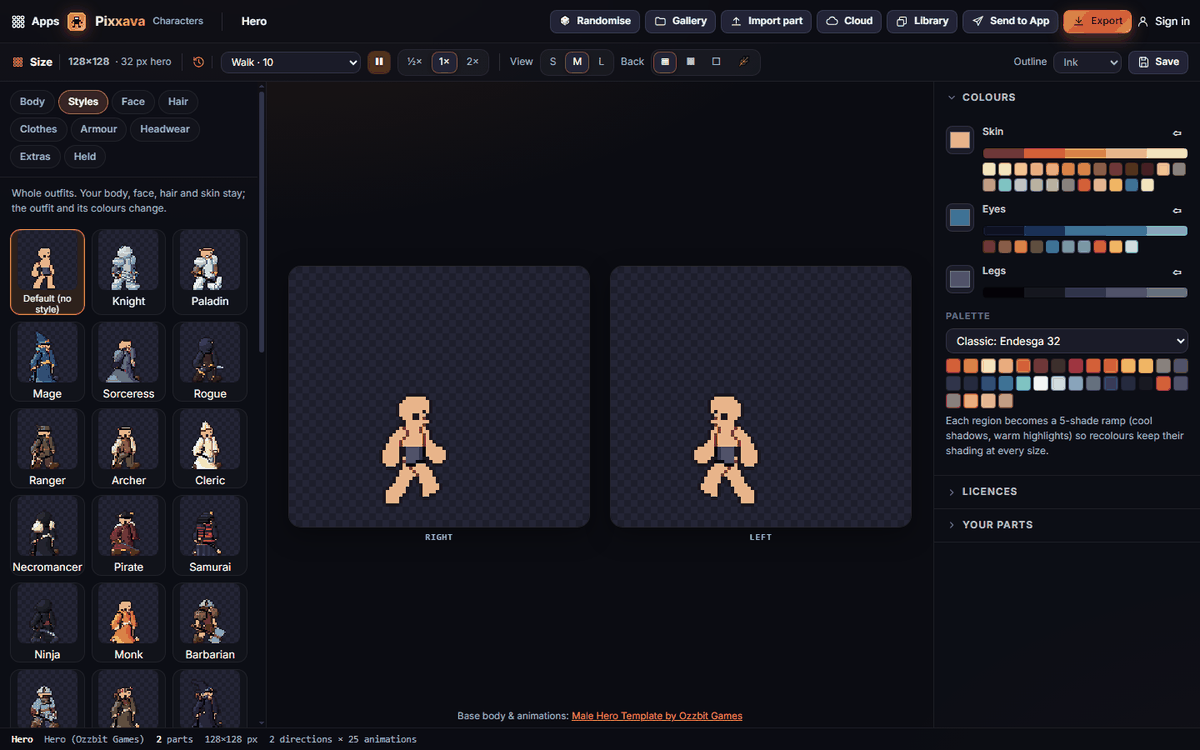Choose the Sorceress outfit
This screenshot has height=750, width=1200.
tap(129, 361)
